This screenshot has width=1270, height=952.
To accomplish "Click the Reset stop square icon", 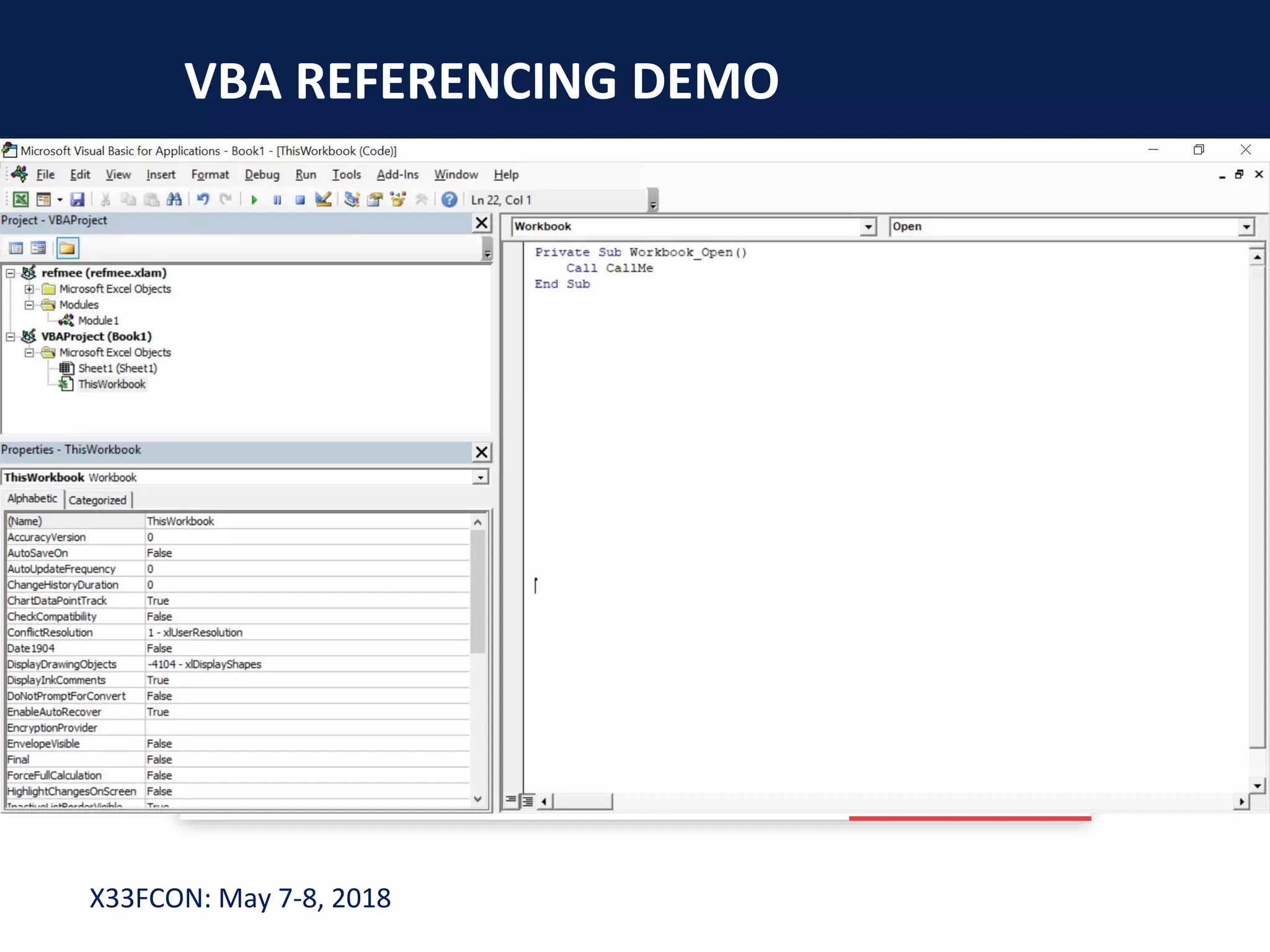I will [x=300, y=200].
